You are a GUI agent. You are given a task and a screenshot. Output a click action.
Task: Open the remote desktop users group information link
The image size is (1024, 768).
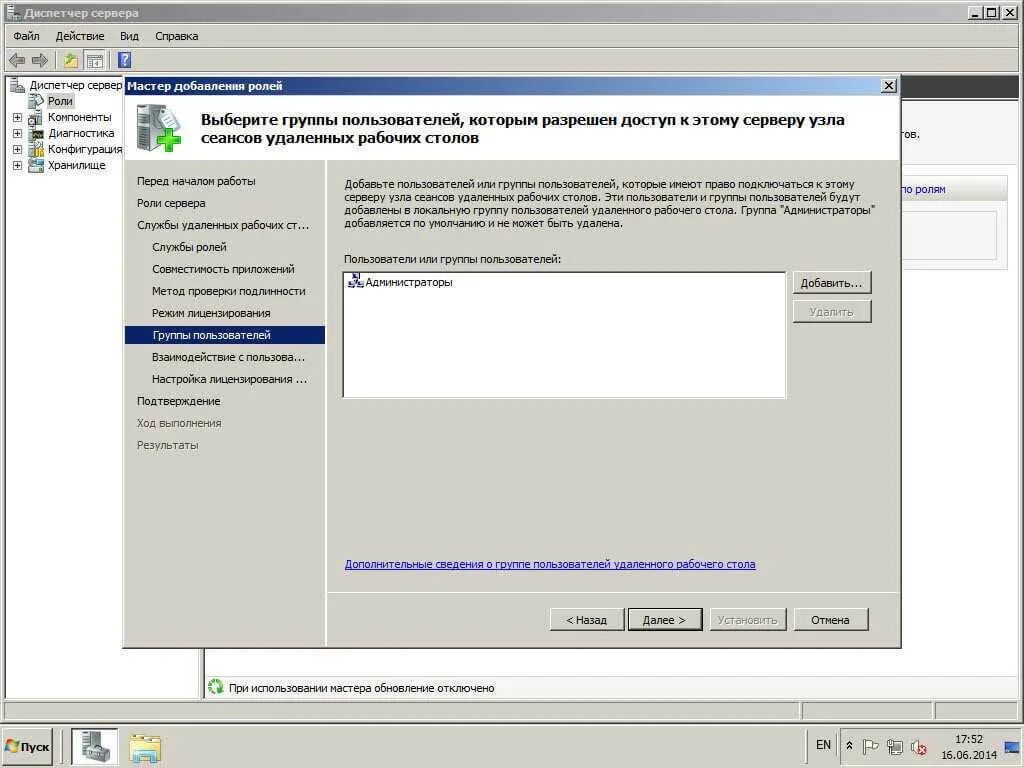[548, 563]
